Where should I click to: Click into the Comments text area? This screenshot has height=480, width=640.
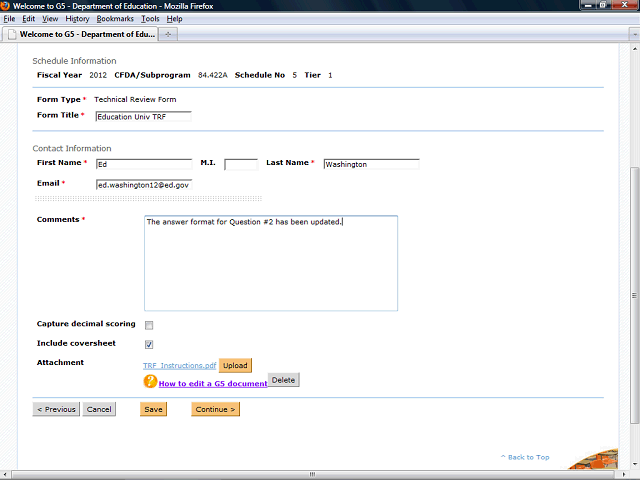pyautogui.click(x=270, y=262)
